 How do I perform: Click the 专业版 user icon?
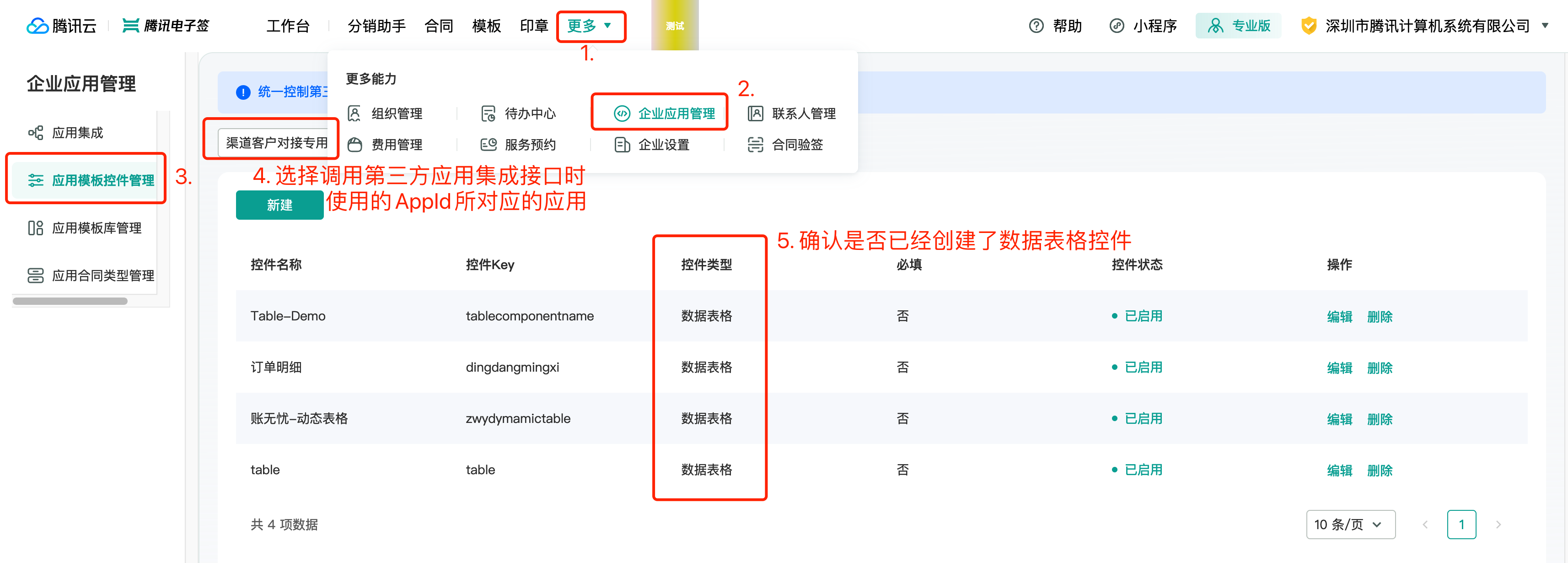1215,26
